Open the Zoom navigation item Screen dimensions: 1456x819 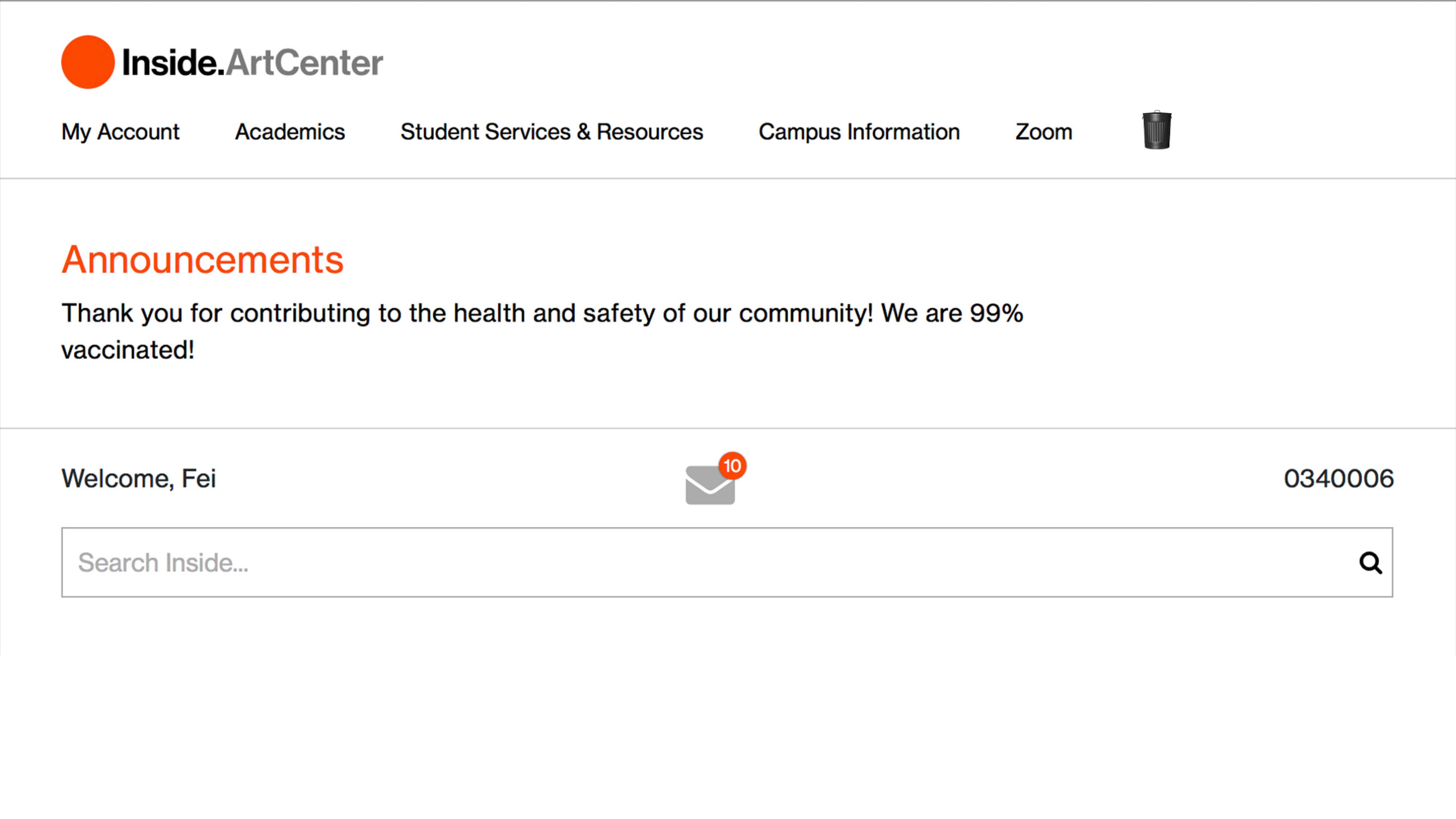click(1043, 132)
